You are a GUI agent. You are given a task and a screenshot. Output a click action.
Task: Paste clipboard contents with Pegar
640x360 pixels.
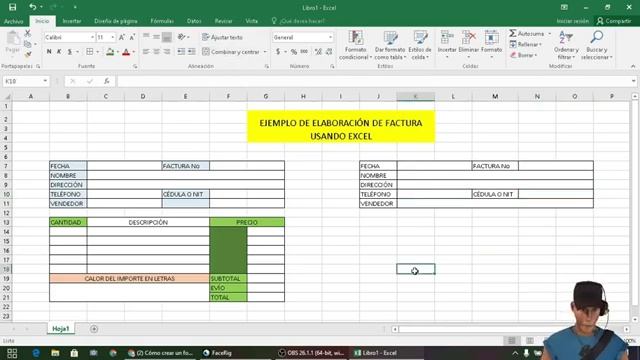(x=13, y=42)
